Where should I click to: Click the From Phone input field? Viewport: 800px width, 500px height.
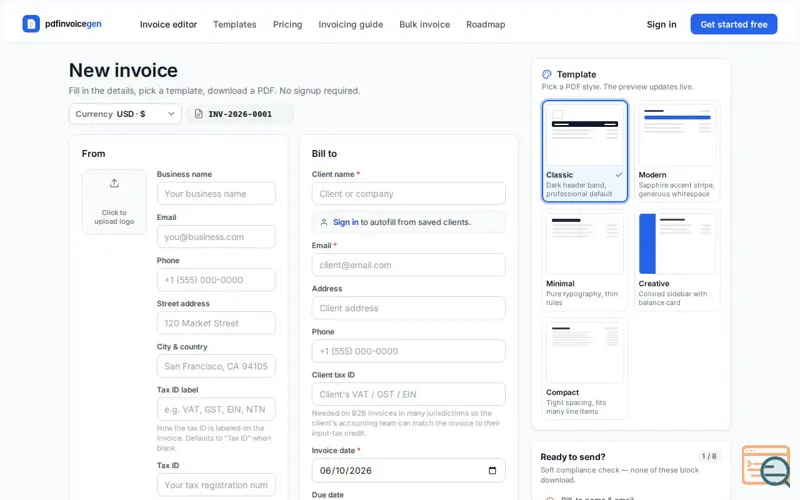216,280
